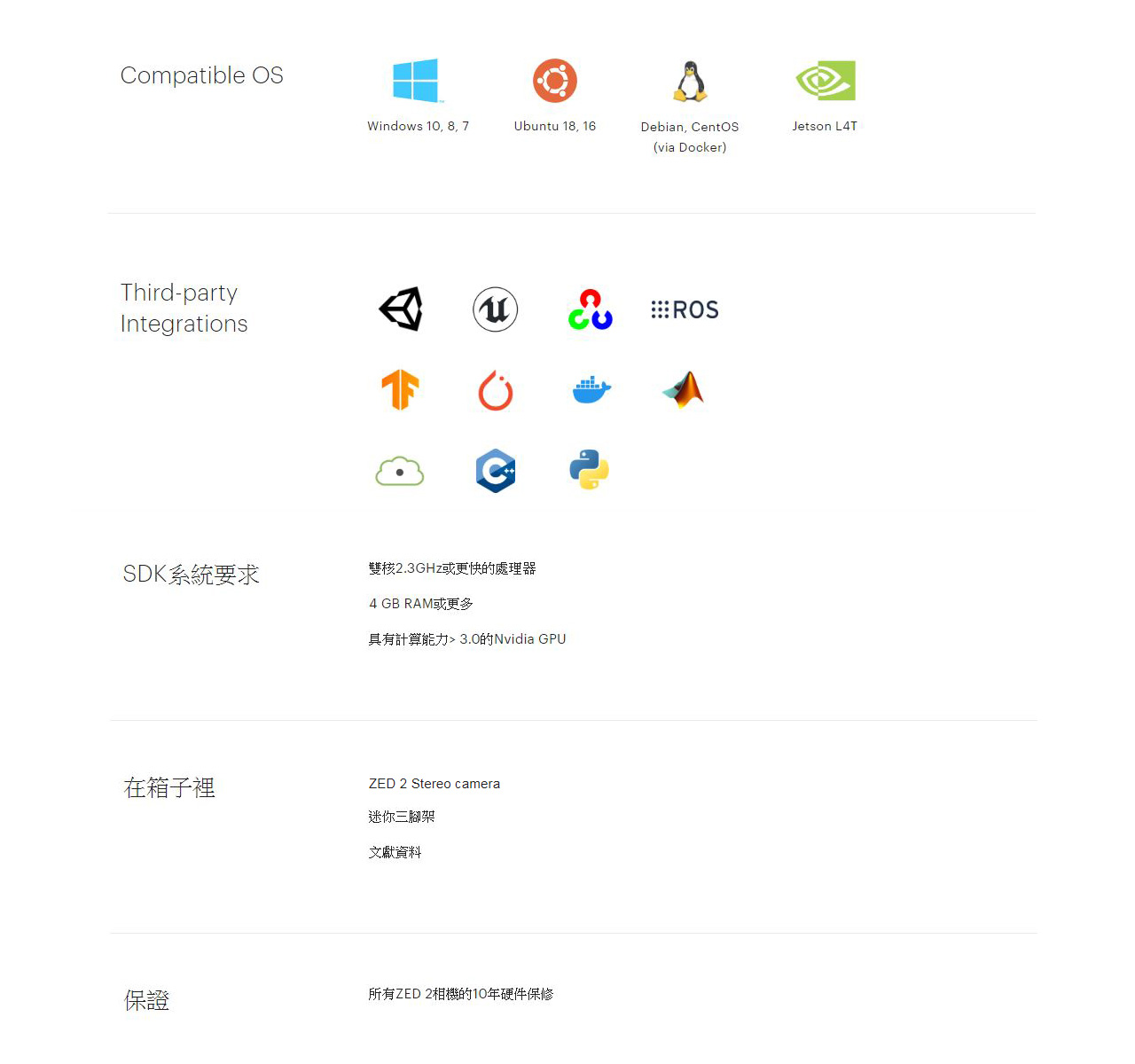This screenshot has width=1135, height=1064.
Task: Click "ZED 2 Stereo camera" text
Action: 434,784
